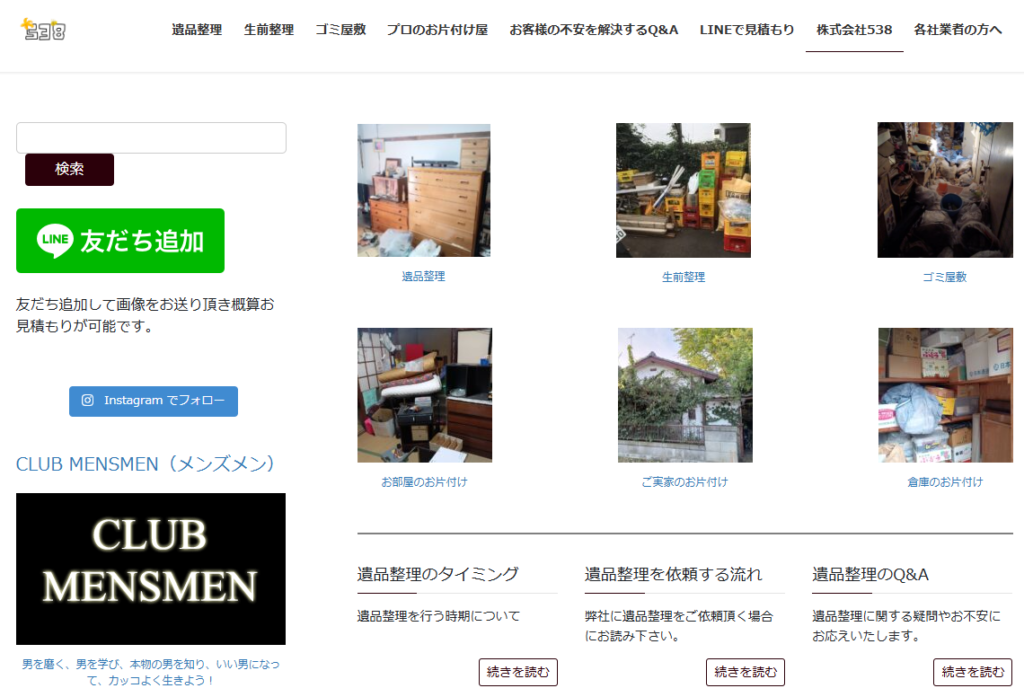1024x697 pixels.
Task: Navigate to プロのお片付け屋 menu item
Action: [437, 30]
